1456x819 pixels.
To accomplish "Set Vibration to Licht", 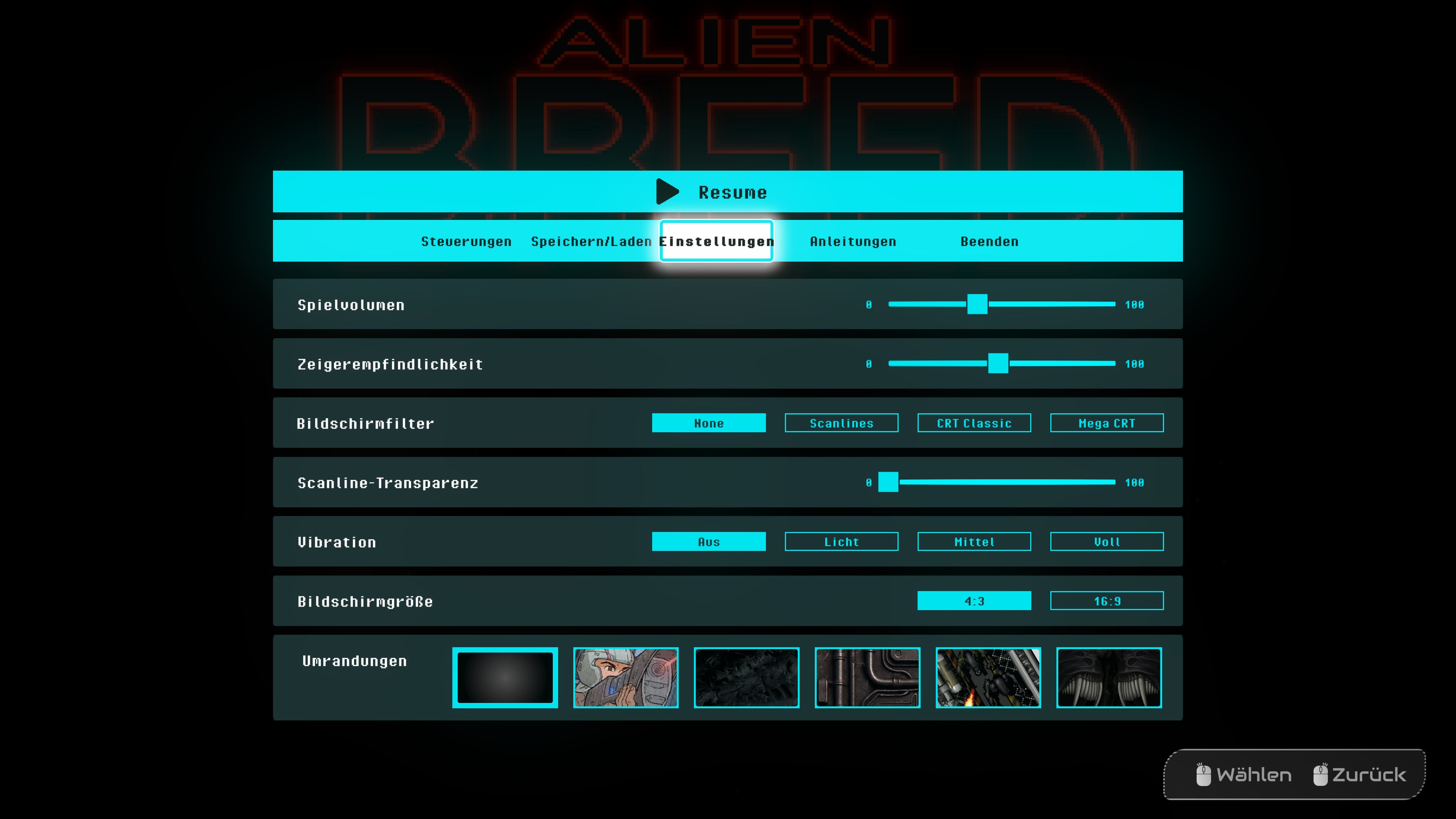I will [x=842, y=541].
